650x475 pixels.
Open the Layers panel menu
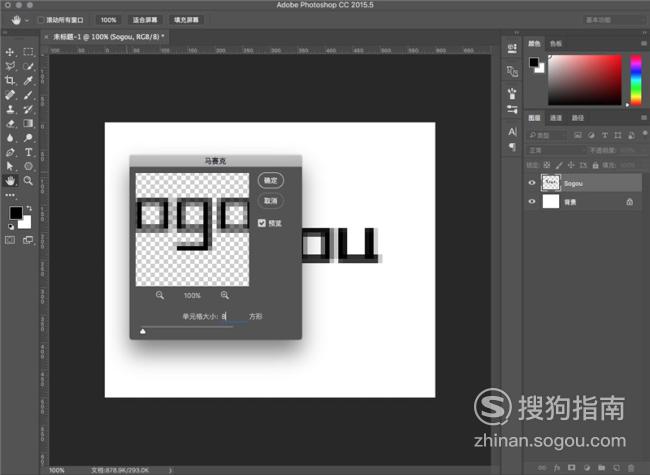644,118
